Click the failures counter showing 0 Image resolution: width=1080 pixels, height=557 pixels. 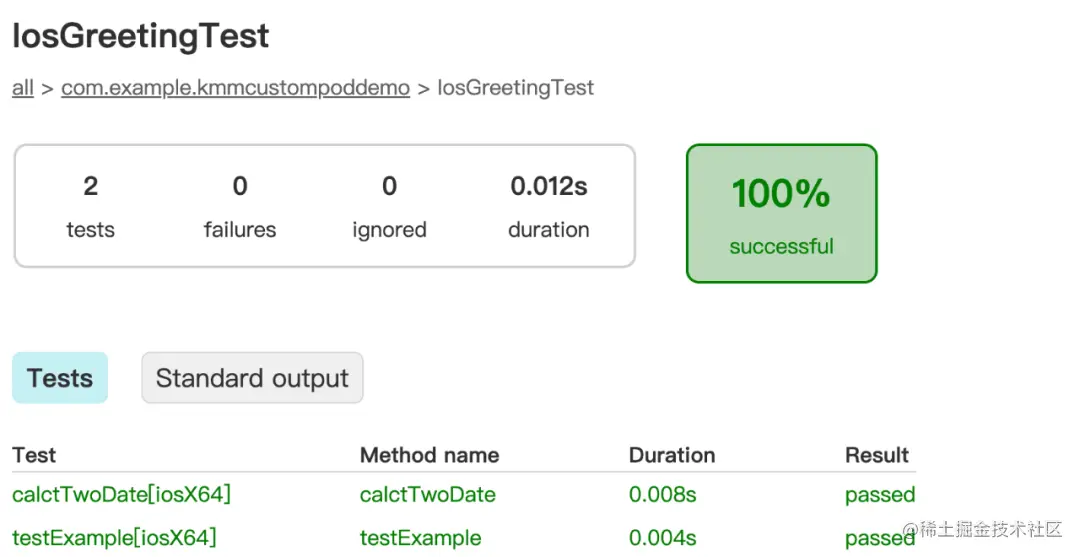240,186
